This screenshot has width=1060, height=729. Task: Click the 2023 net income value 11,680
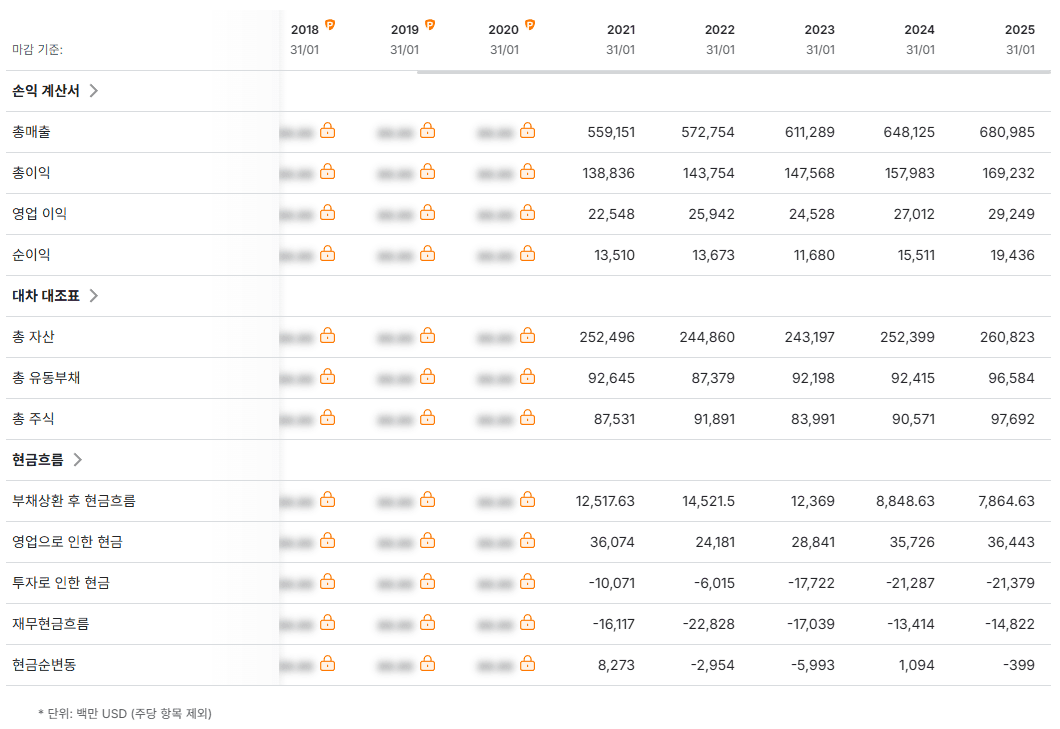pyautogui.click(x=814, y=255)
